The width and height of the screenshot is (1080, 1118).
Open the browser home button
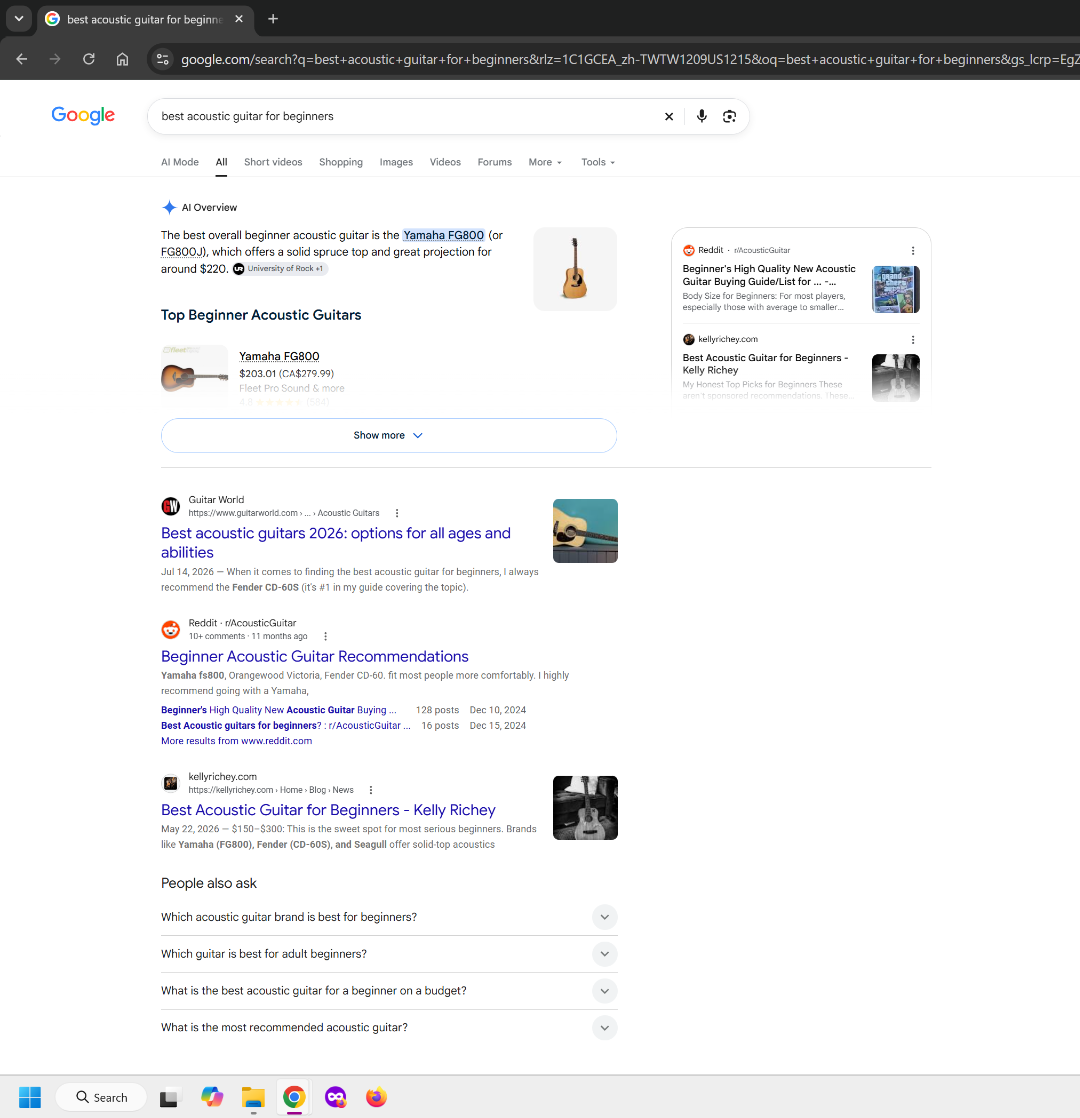pyautogui.click(x=123, y=59)
